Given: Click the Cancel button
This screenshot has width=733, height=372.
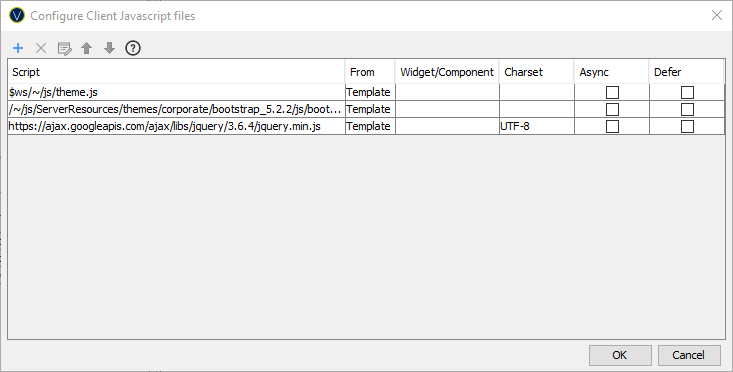Looking at the screenshot, I should pyautogui.click(x=688, y=355).
